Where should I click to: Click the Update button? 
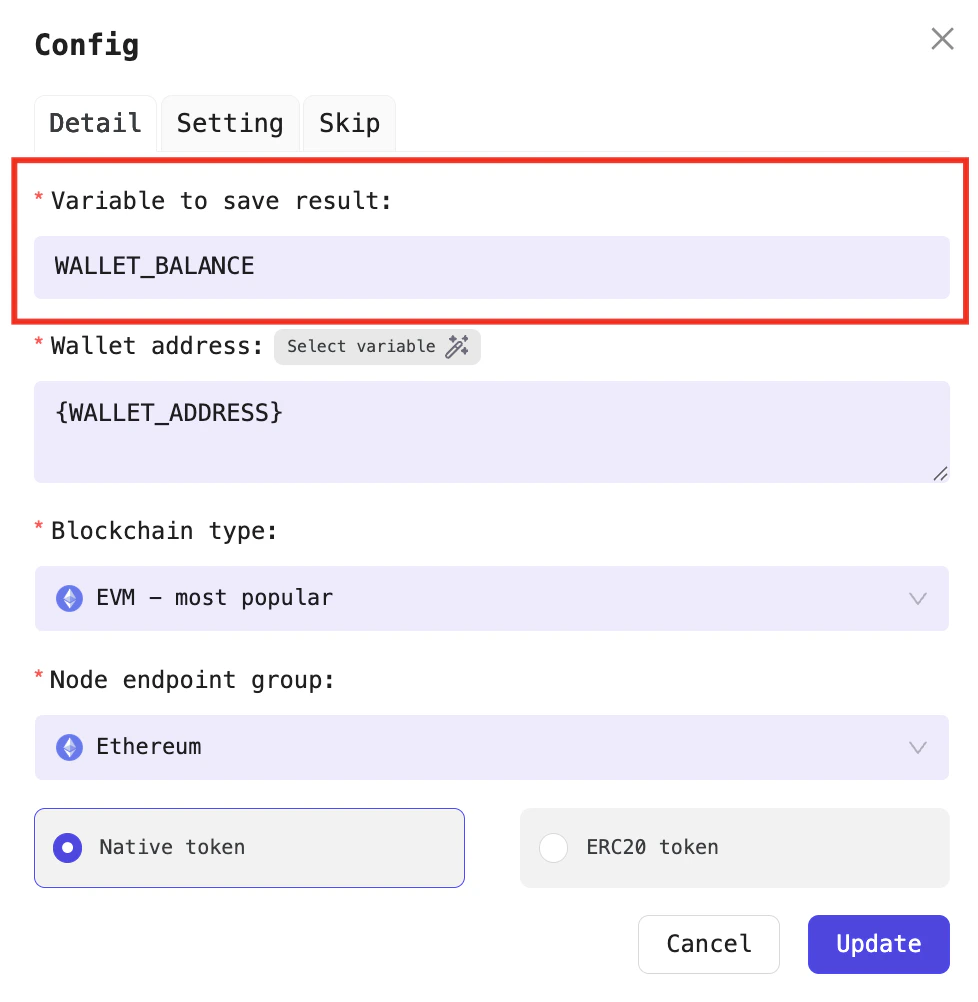click(x=878, y=943)
